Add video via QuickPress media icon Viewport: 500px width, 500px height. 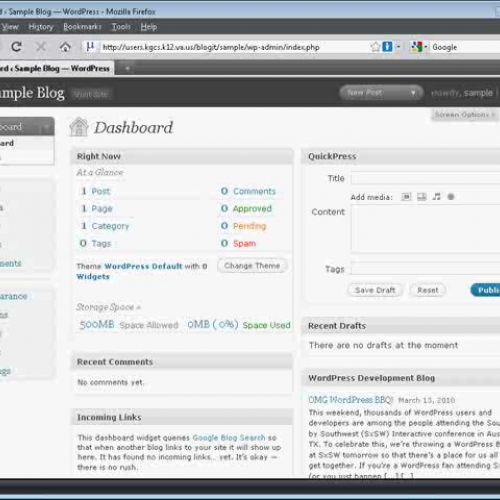coord(422,197)
